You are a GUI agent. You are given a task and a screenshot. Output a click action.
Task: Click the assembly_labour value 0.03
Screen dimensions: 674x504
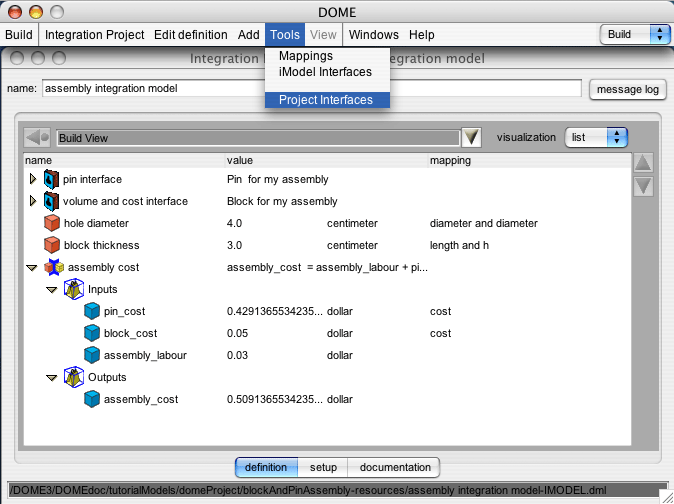(237, 355)
